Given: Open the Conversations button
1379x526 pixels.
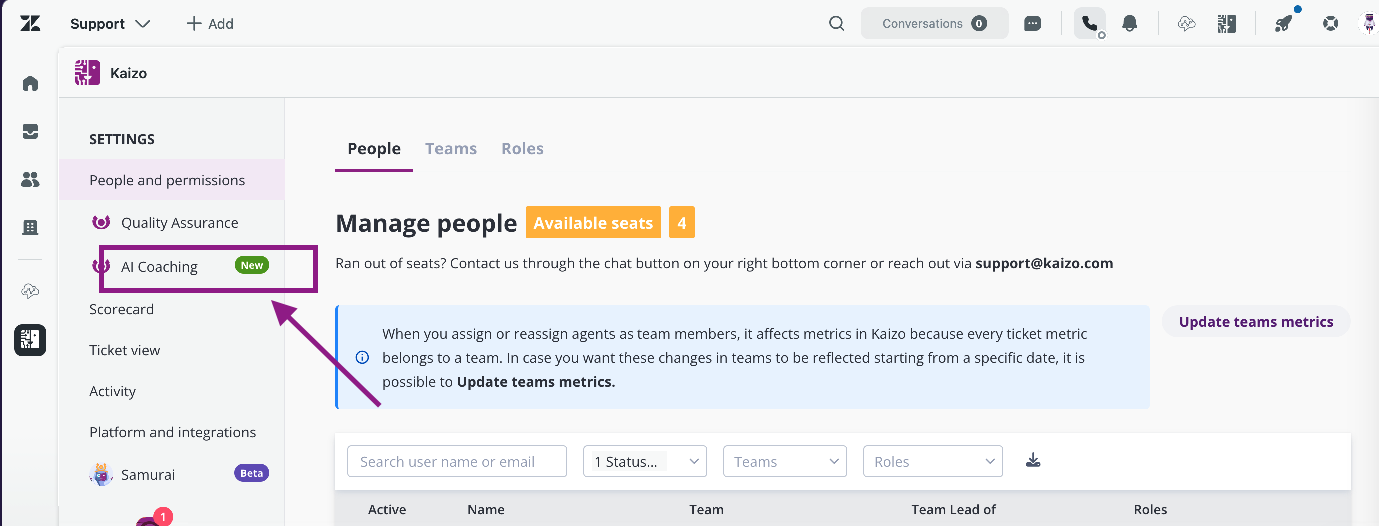Looking at the screenshot, I should pyautogui.click(x=934, y=23).
